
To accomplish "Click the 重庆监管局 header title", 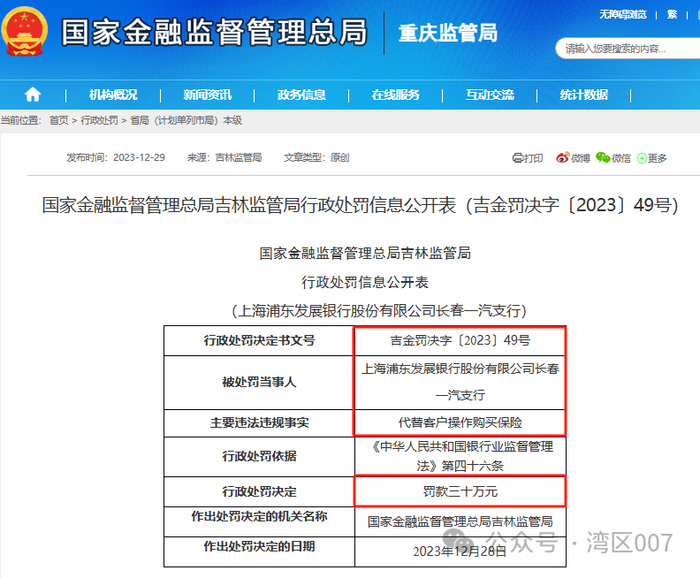I will 448,33.
